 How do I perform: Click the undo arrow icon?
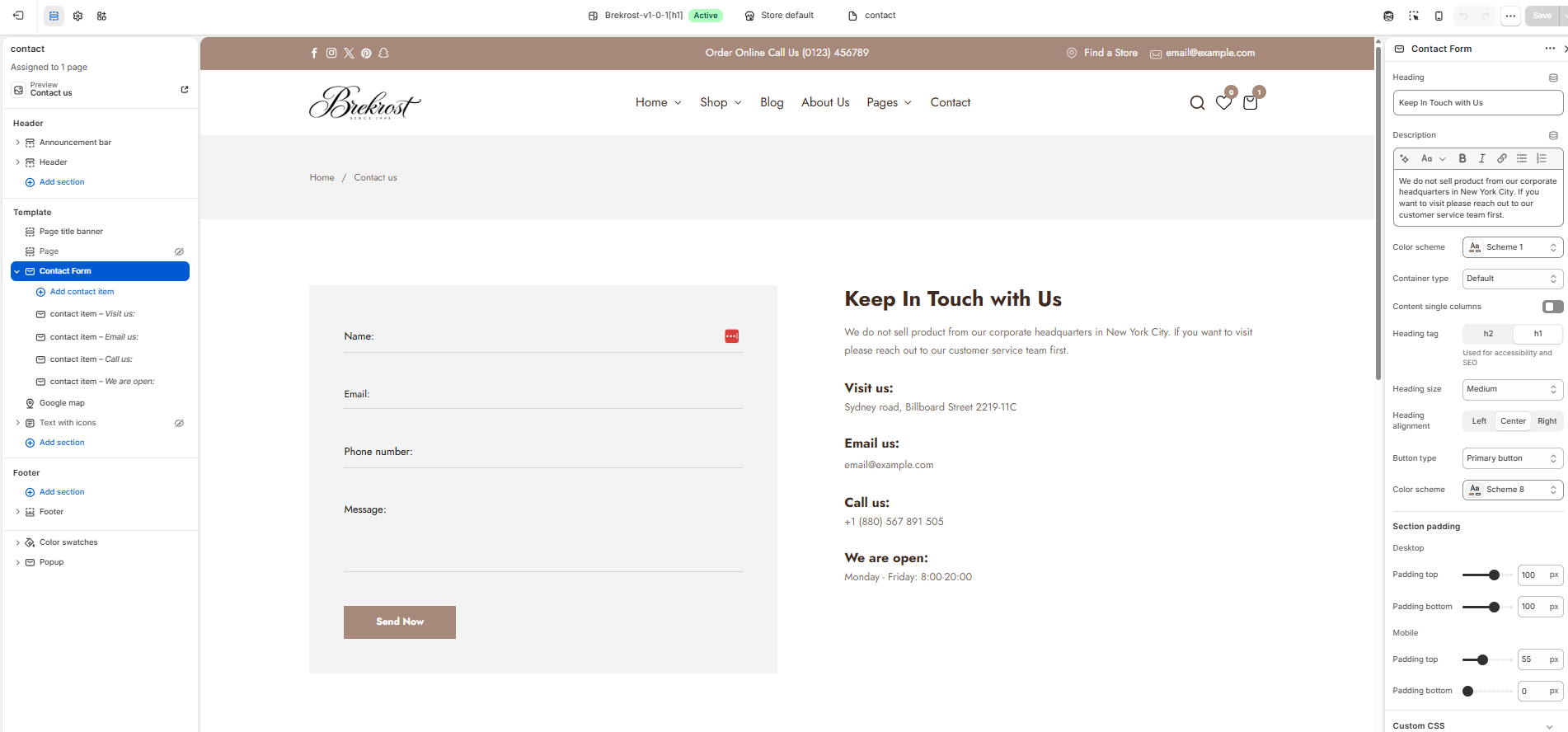(1463, 16)
